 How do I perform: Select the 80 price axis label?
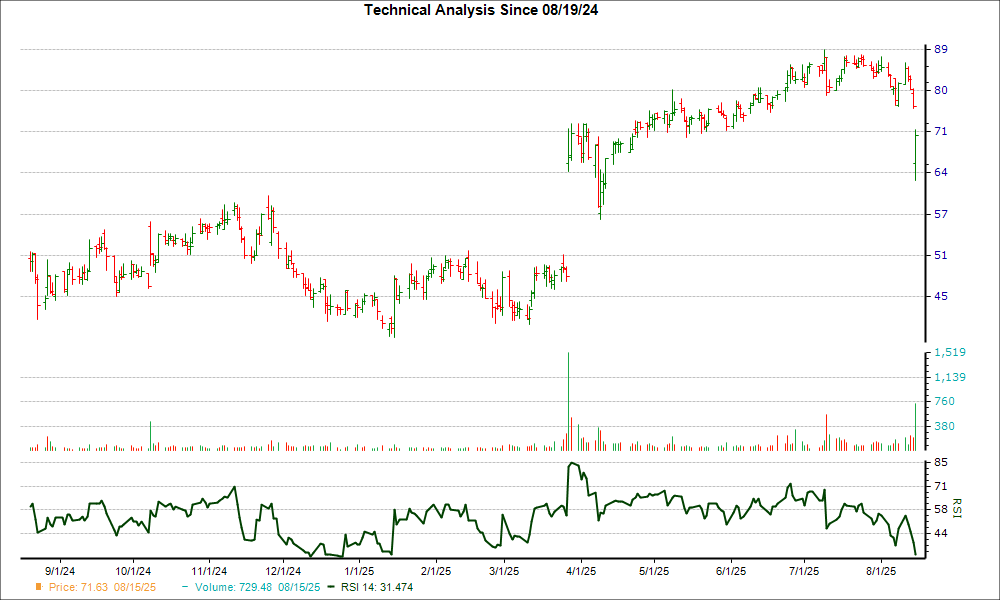[x=941, y=91]
